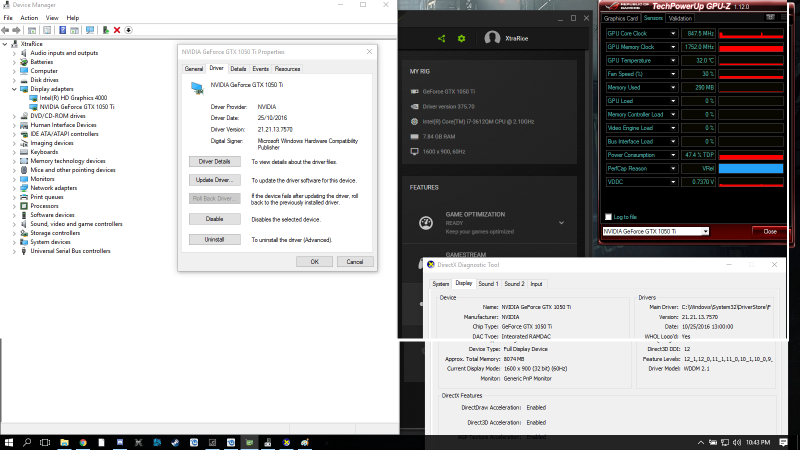Click the Close button in GPU-Z
The image size is (800, 450).
tap(770, 231)
